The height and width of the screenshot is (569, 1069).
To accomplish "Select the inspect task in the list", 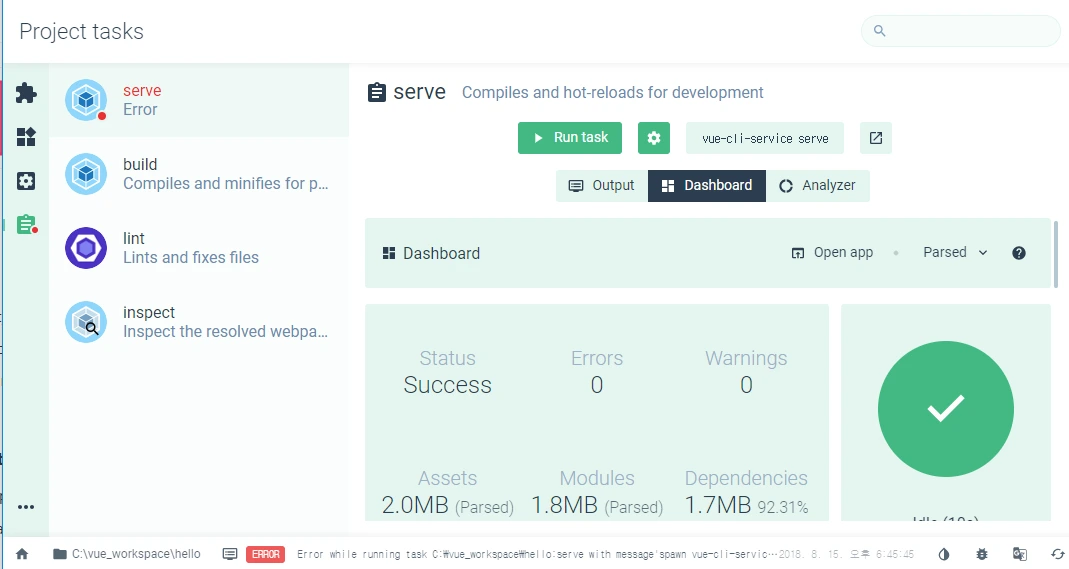I will [199, 322].
